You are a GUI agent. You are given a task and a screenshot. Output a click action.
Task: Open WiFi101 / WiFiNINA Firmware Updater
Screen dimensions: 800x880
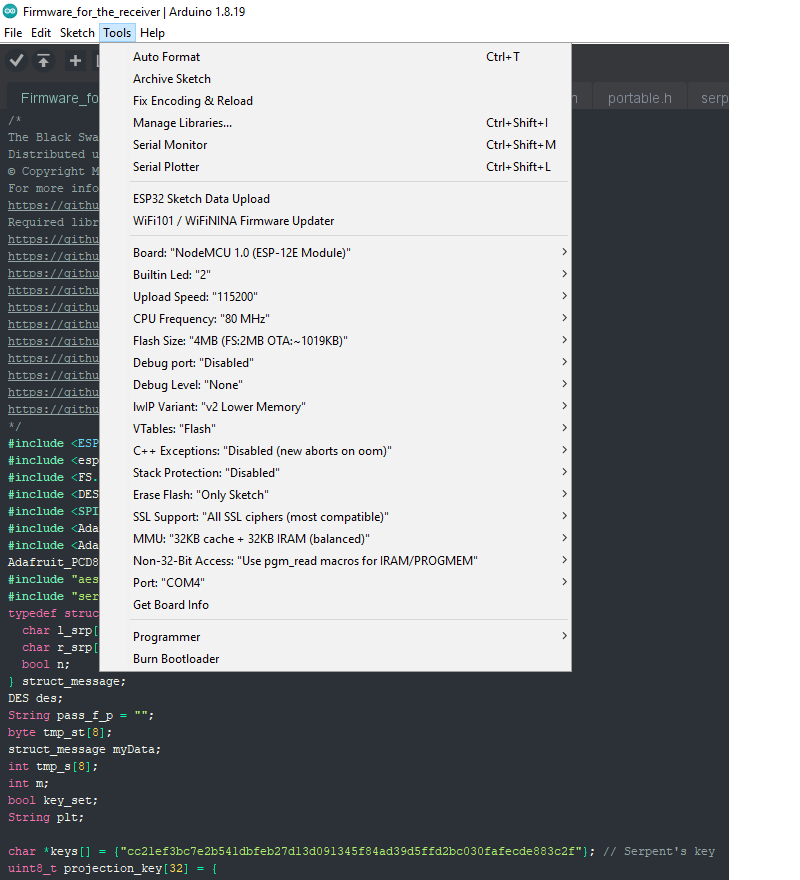click(x=335, y=221)
